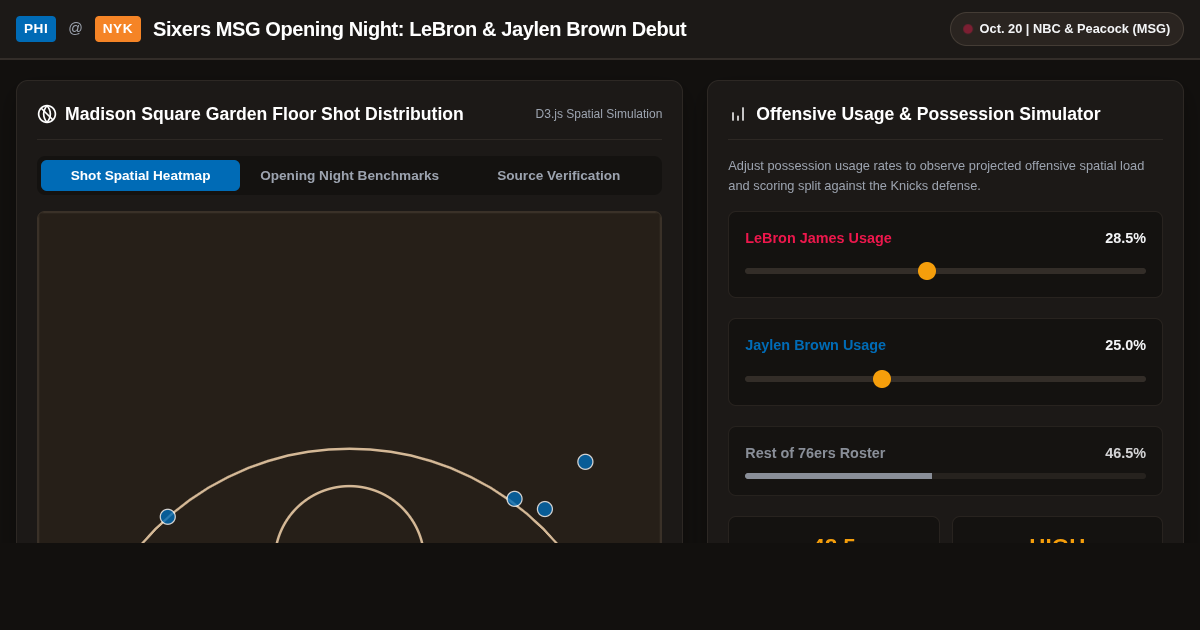Click the @ symbol between team badges

(x=75, y=28)
